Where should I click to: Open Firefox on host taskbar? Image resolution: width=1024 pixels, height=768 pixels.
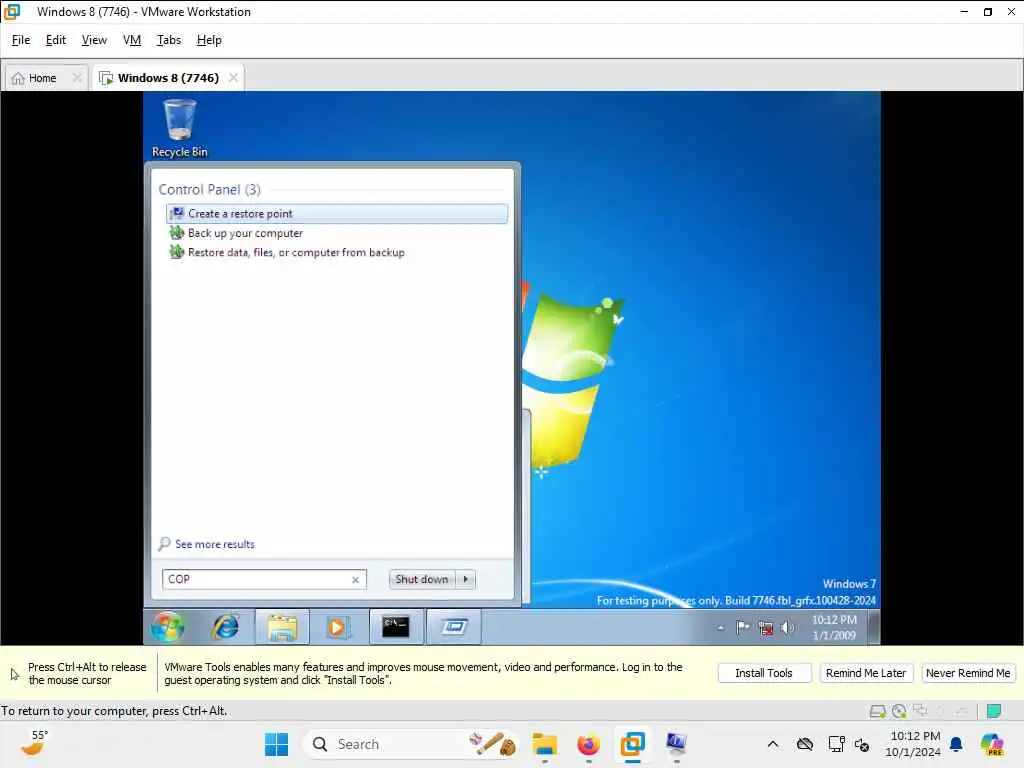click(x=588, y=744)
